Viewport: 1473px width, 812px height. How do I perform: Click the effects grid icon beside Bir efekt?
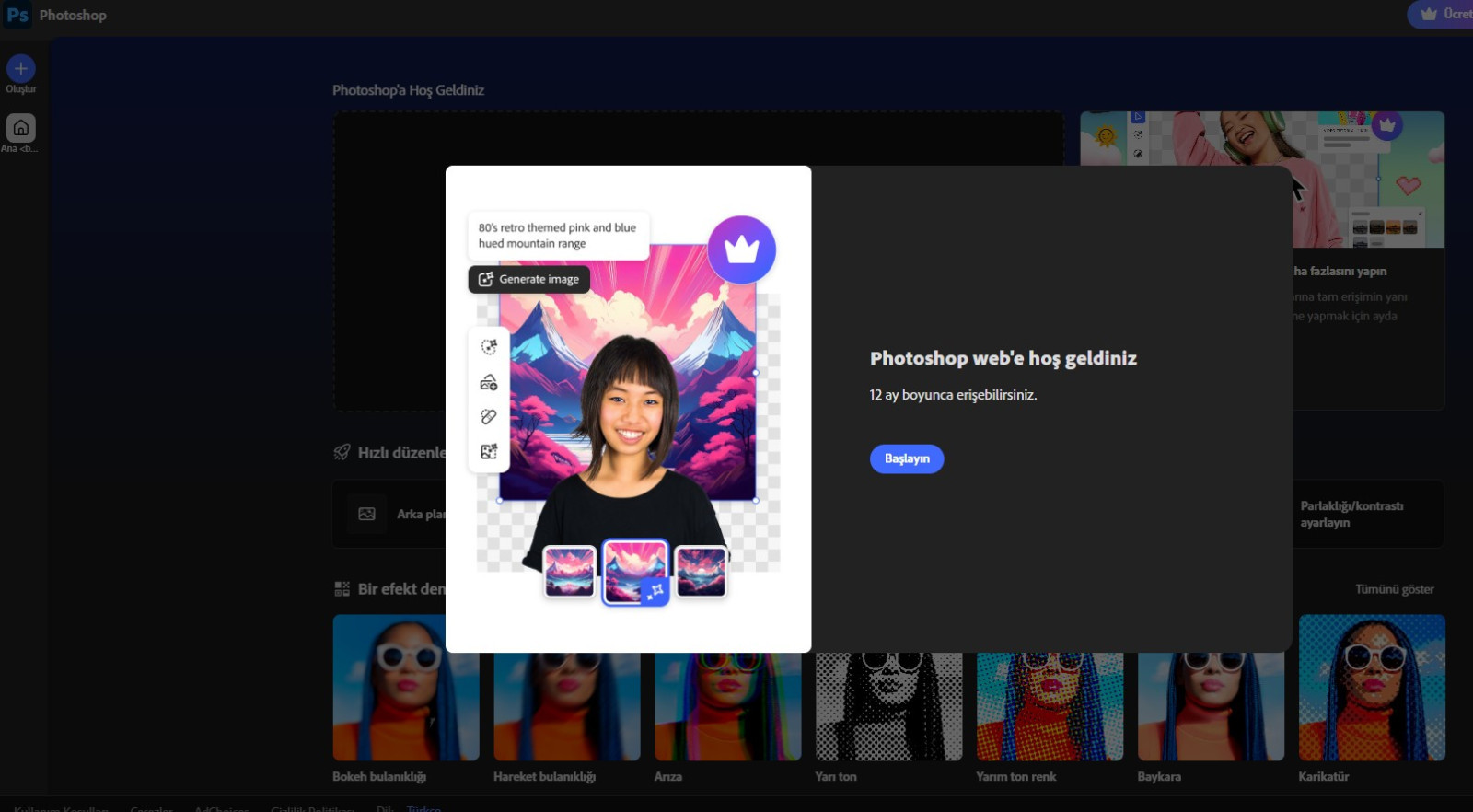tap(342, 589)
